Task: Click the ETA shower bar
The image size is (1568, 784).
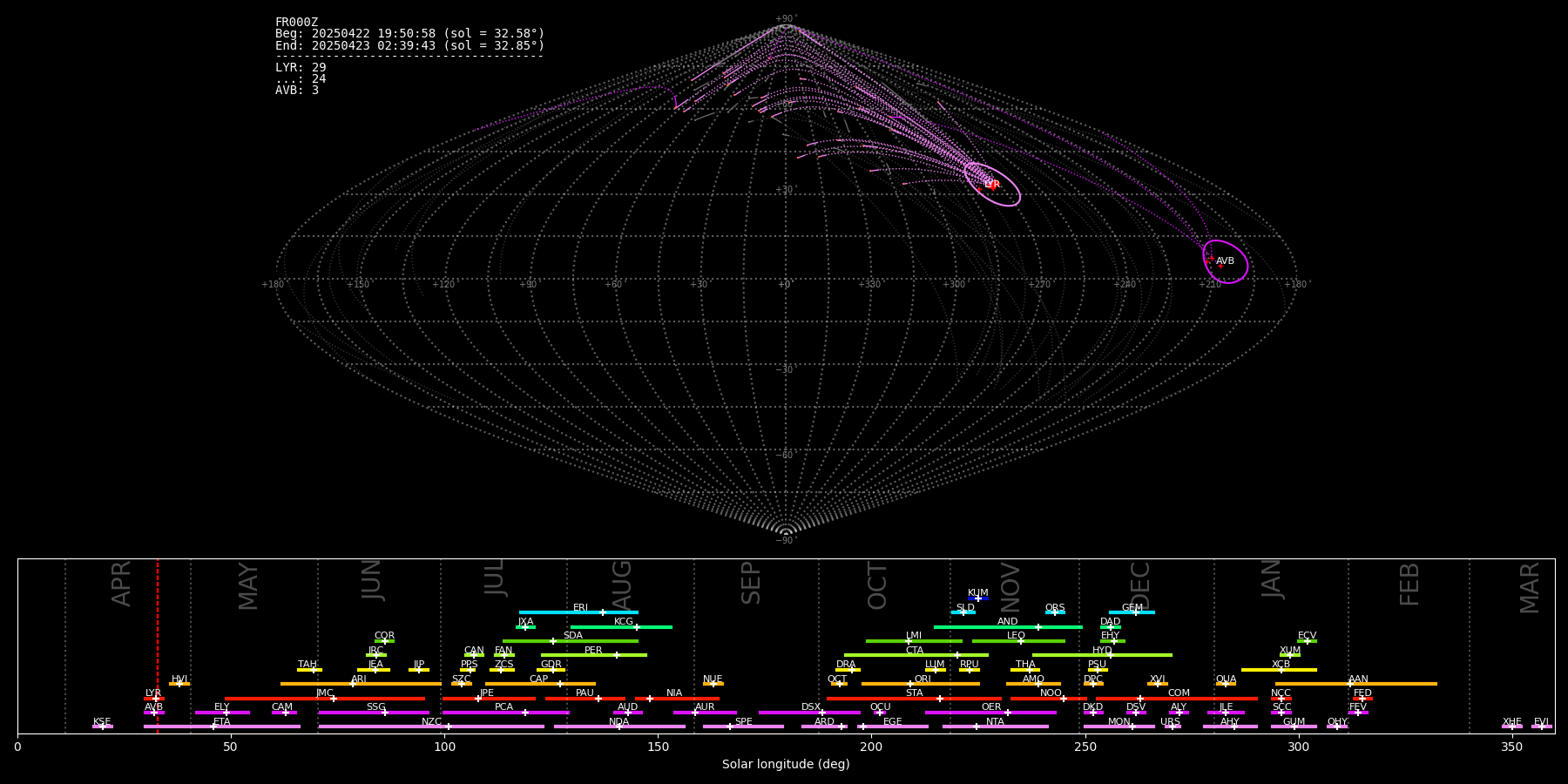Action: 222,727
